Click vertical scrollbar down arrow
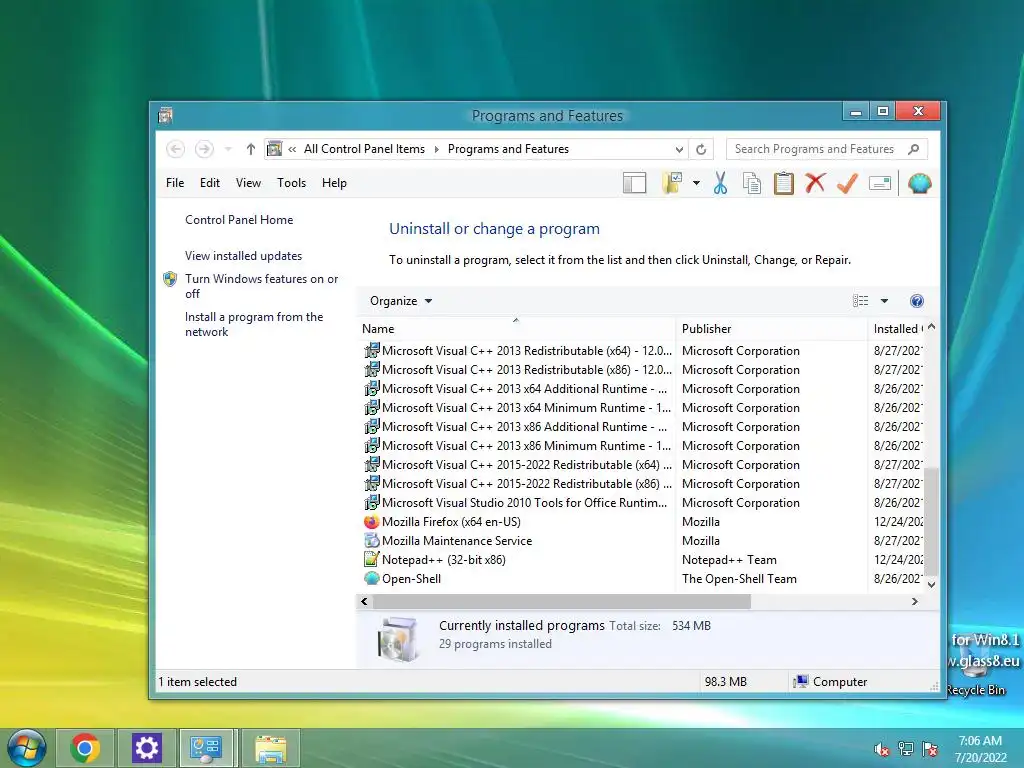Viewport: 1024px width, 768px height. (x=932, y=584)
